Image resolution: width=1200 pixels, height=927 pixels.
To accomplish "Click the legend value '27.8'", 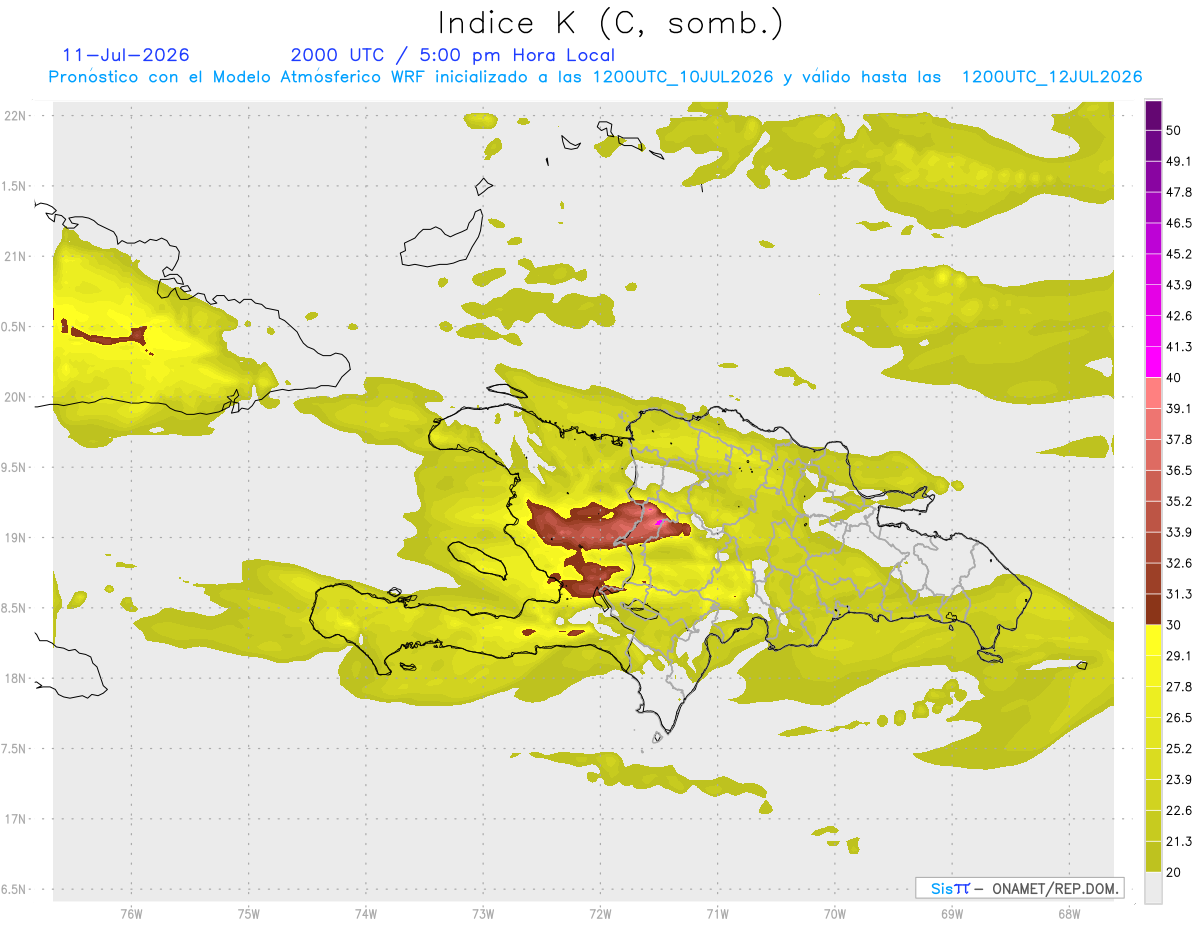I will coord(1180,687).
